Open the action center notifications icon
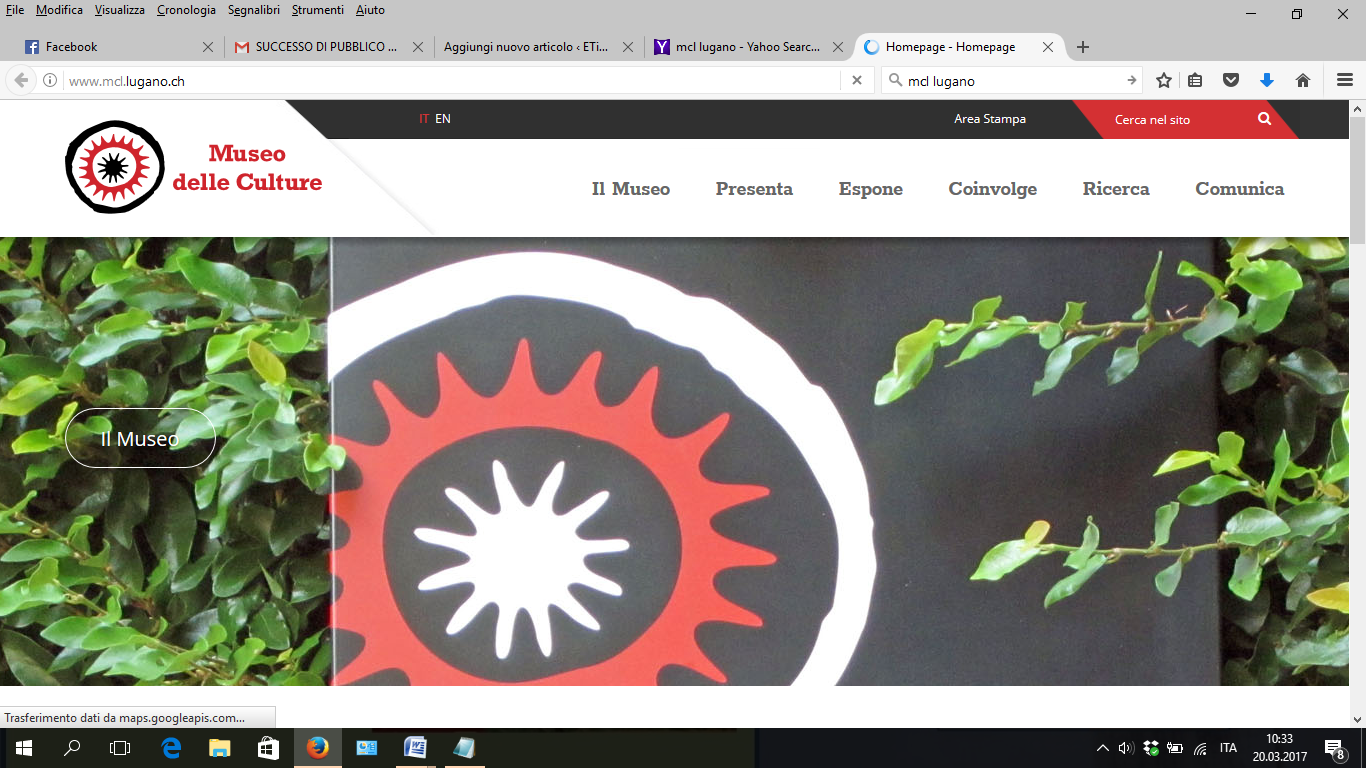1366x768 pixels. [1334, 748]
